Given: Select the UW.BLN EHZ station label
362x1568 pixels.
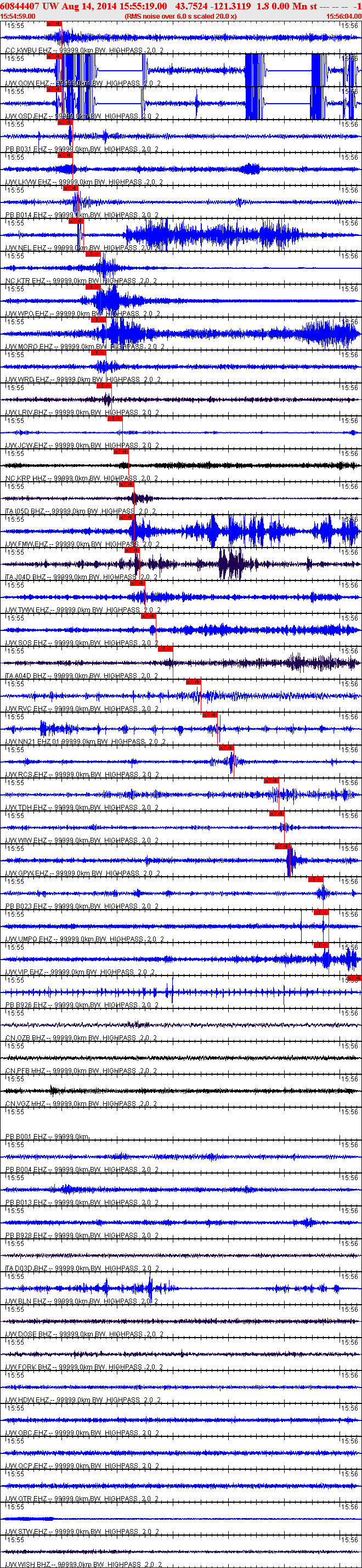Looking at the screenshot, I should [x=82, y=1301].
